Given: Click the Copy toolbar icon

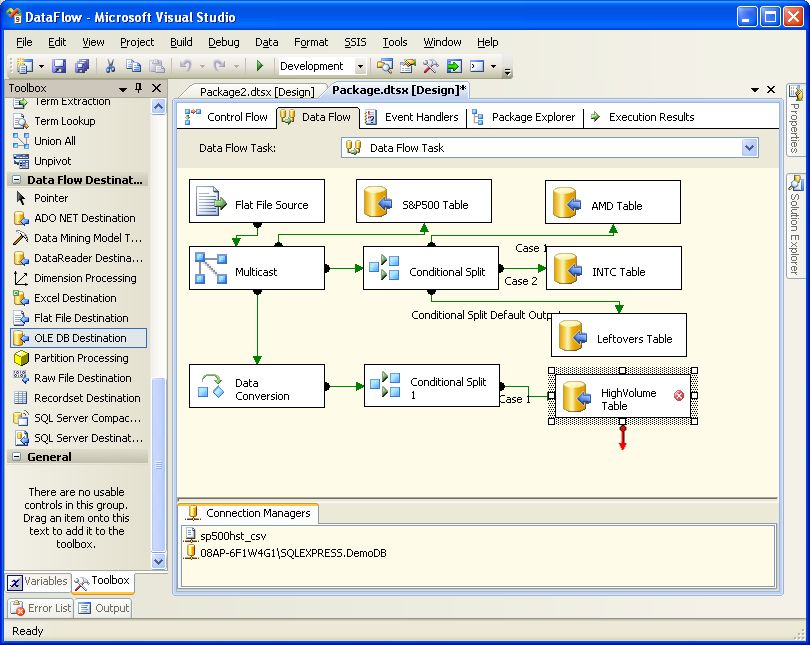Looking at the screenshot, I should point(133,66).
